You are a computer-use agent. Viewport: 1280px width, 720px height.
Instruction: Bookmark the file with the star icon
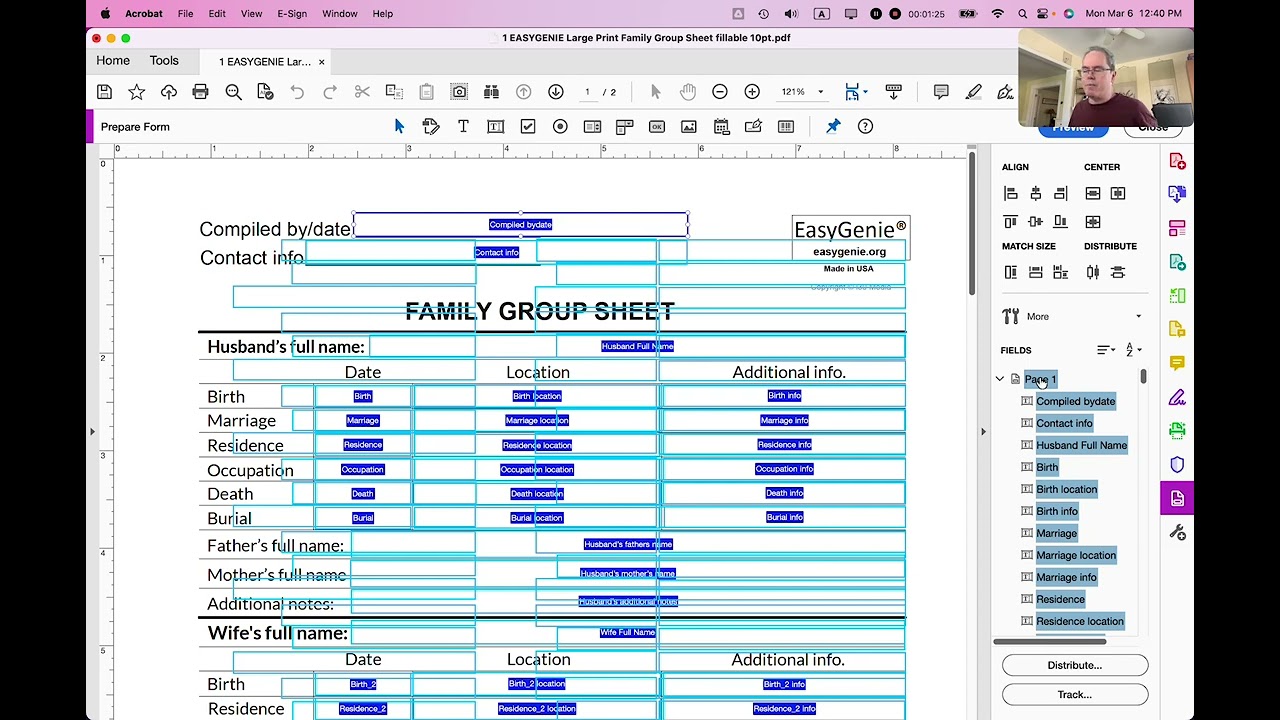[137, 92]
